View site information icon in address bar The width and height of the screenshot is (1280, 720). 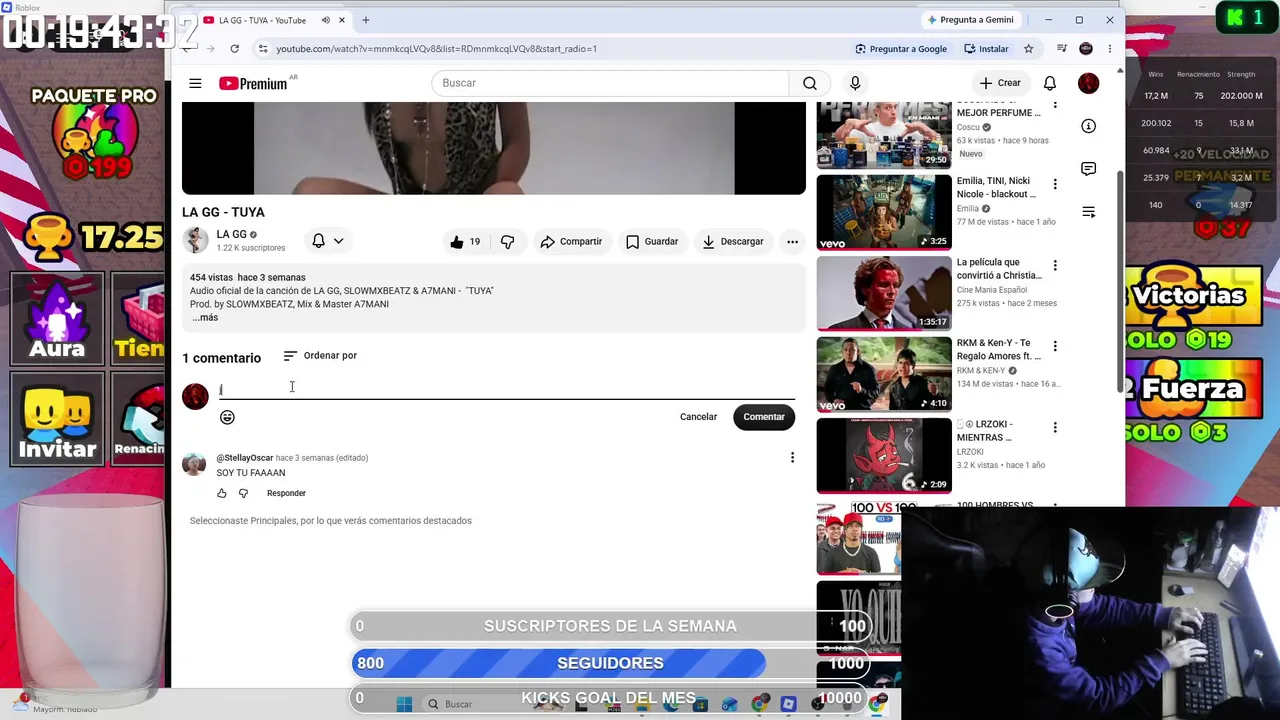[263, 48]
